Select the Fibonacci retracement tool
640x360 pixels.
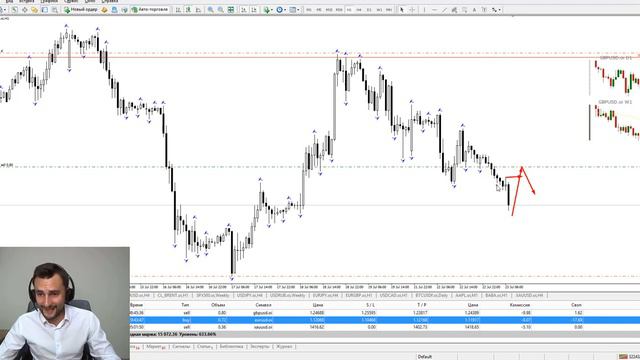point(464,10)
